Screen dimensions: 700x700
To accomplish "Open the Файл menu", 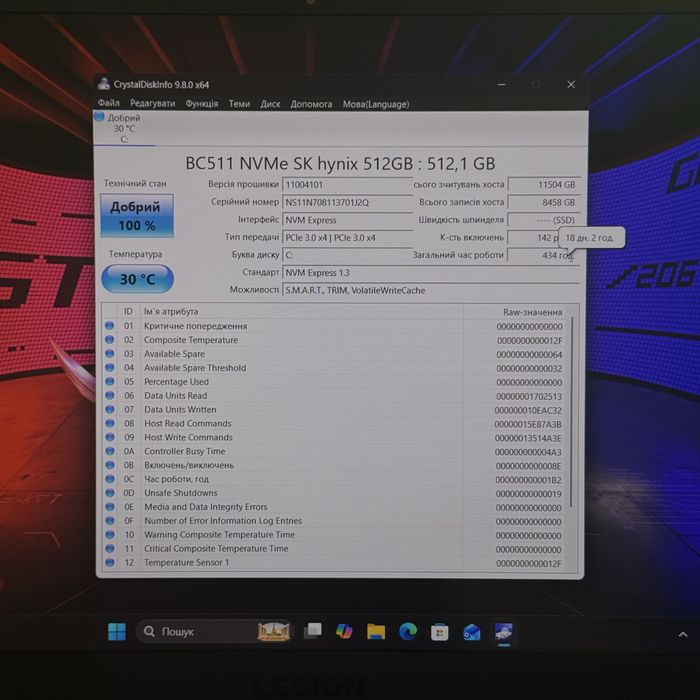I will click(x=108, y=103).
